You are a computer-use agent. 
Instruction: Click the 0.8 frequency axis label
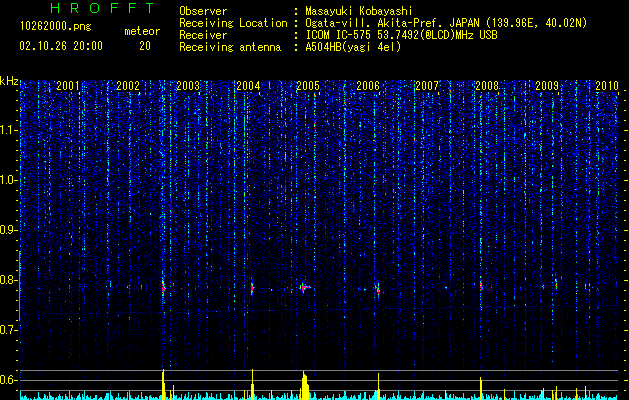9,280
